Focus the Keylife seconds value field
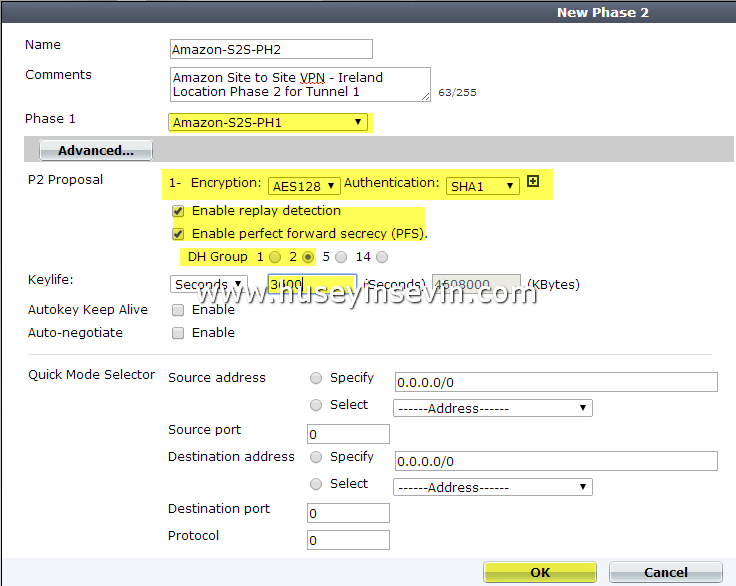The width and height of the screenshot is (736, 586). click(312, 284)
